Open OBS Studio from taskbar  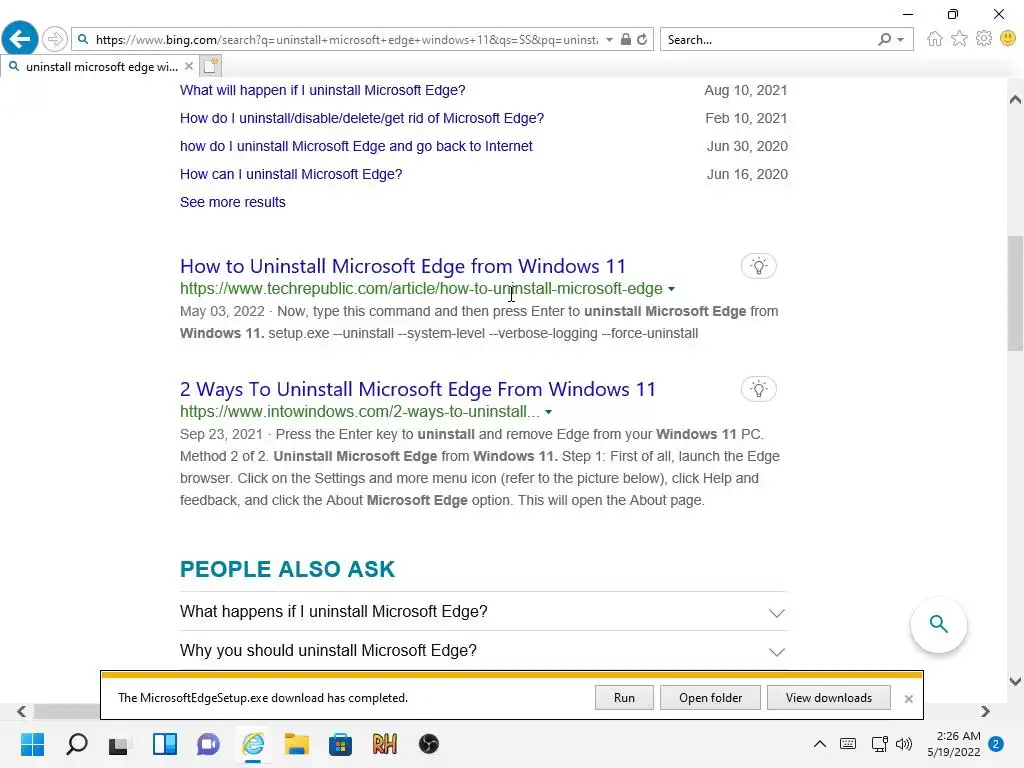(x=428, y=744)
